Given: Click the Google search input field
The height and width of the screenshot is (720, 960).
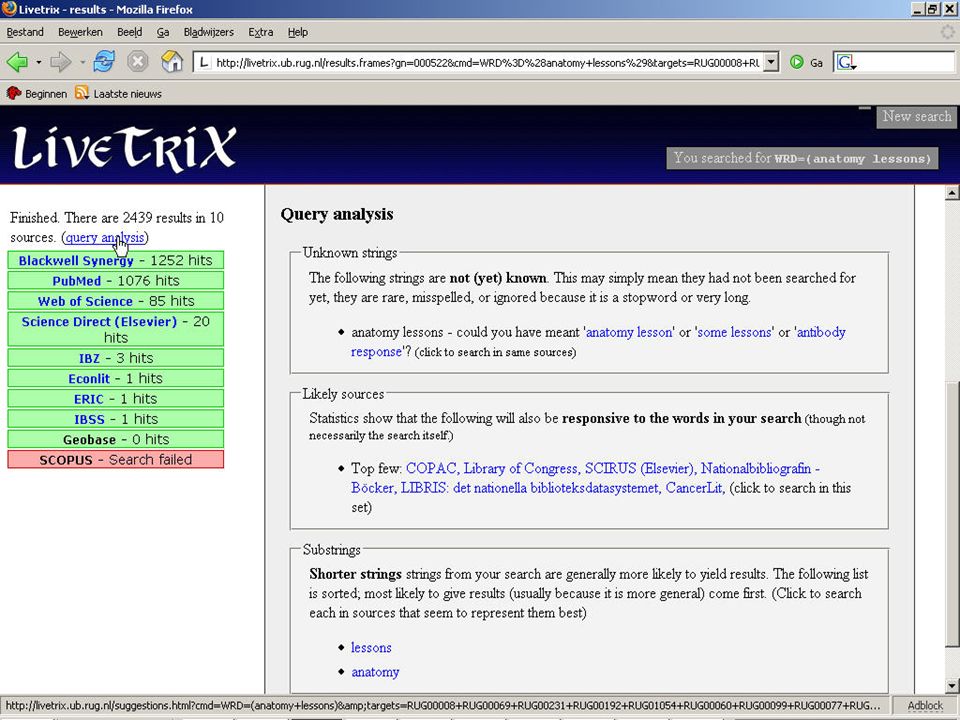Looking at the screenshot, I should [x=906, y=62].
